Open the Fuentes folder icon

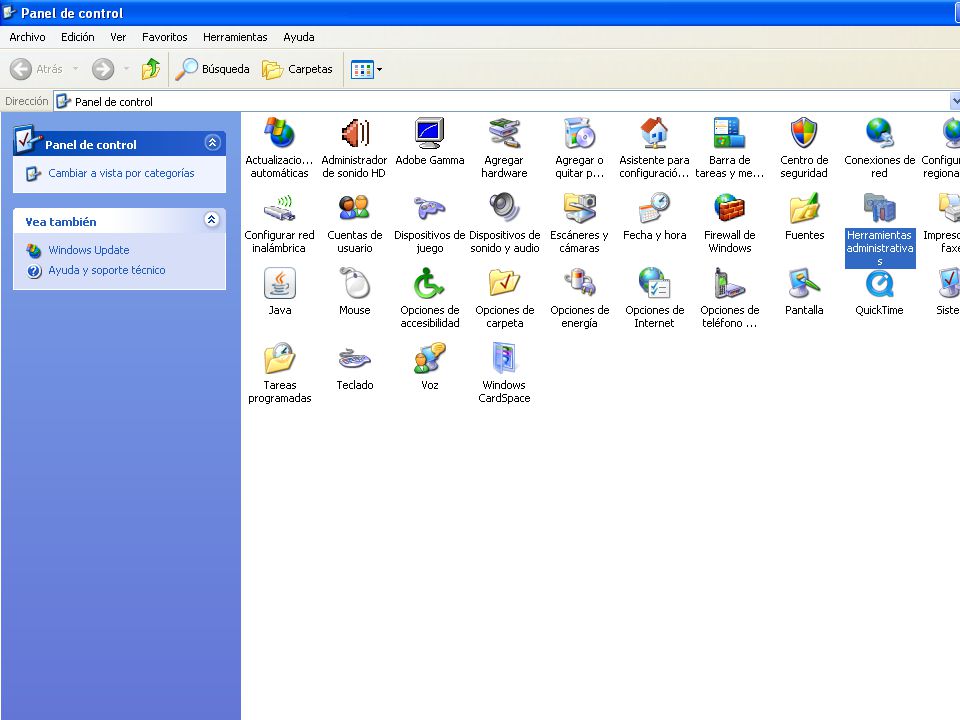pyautogui.click(x=804, y=208)
